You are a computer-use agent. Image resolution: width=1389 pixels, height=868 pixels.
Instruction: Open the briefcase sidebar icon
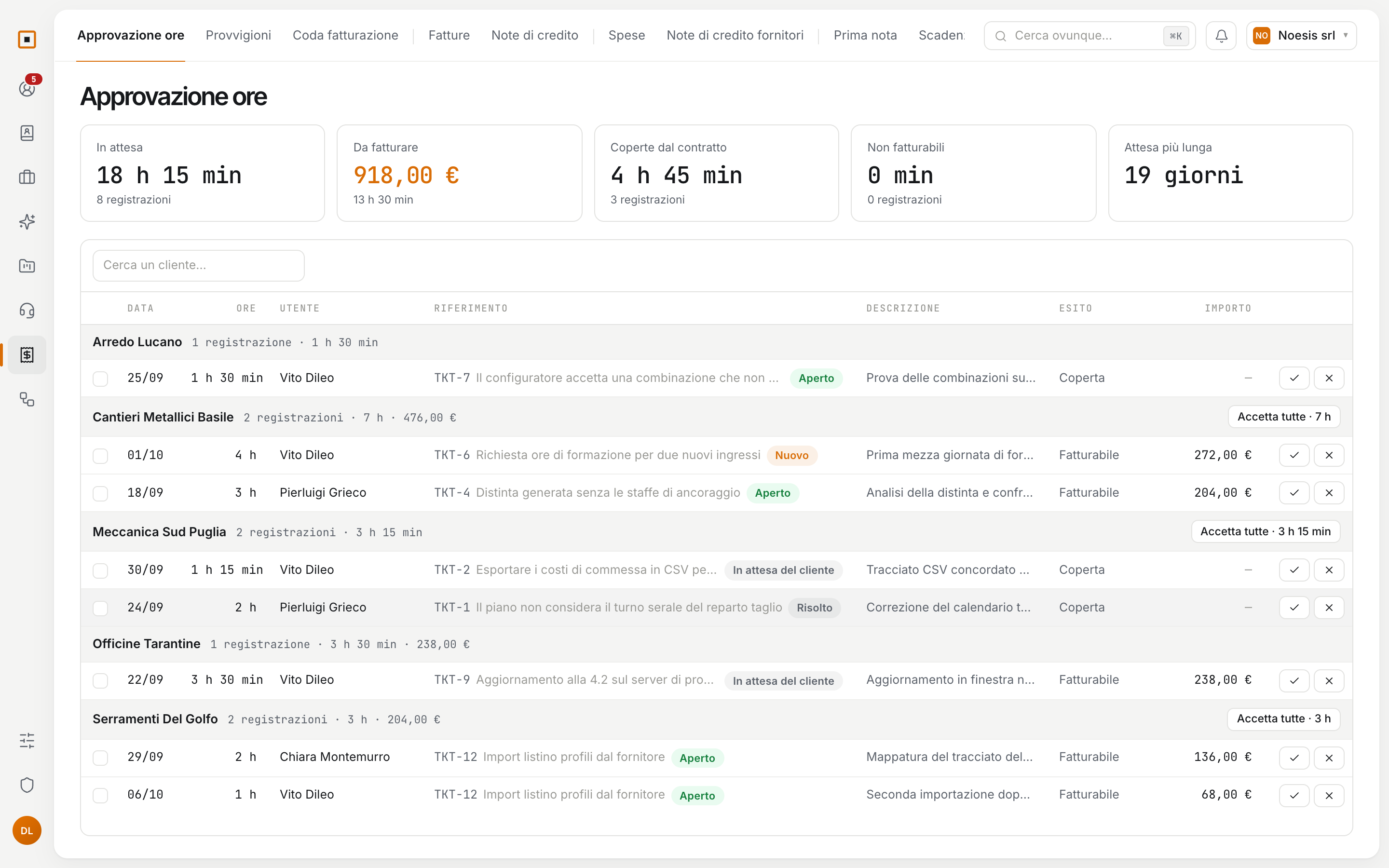point(27,177)
